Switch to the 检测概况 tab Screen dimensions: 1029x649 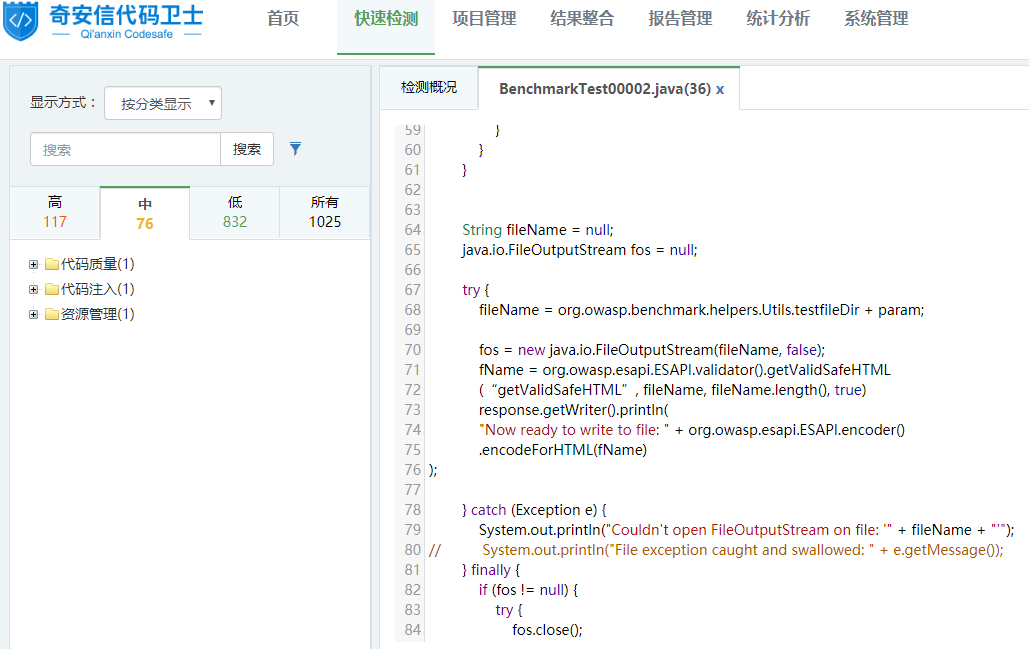[x=429, y=88]
